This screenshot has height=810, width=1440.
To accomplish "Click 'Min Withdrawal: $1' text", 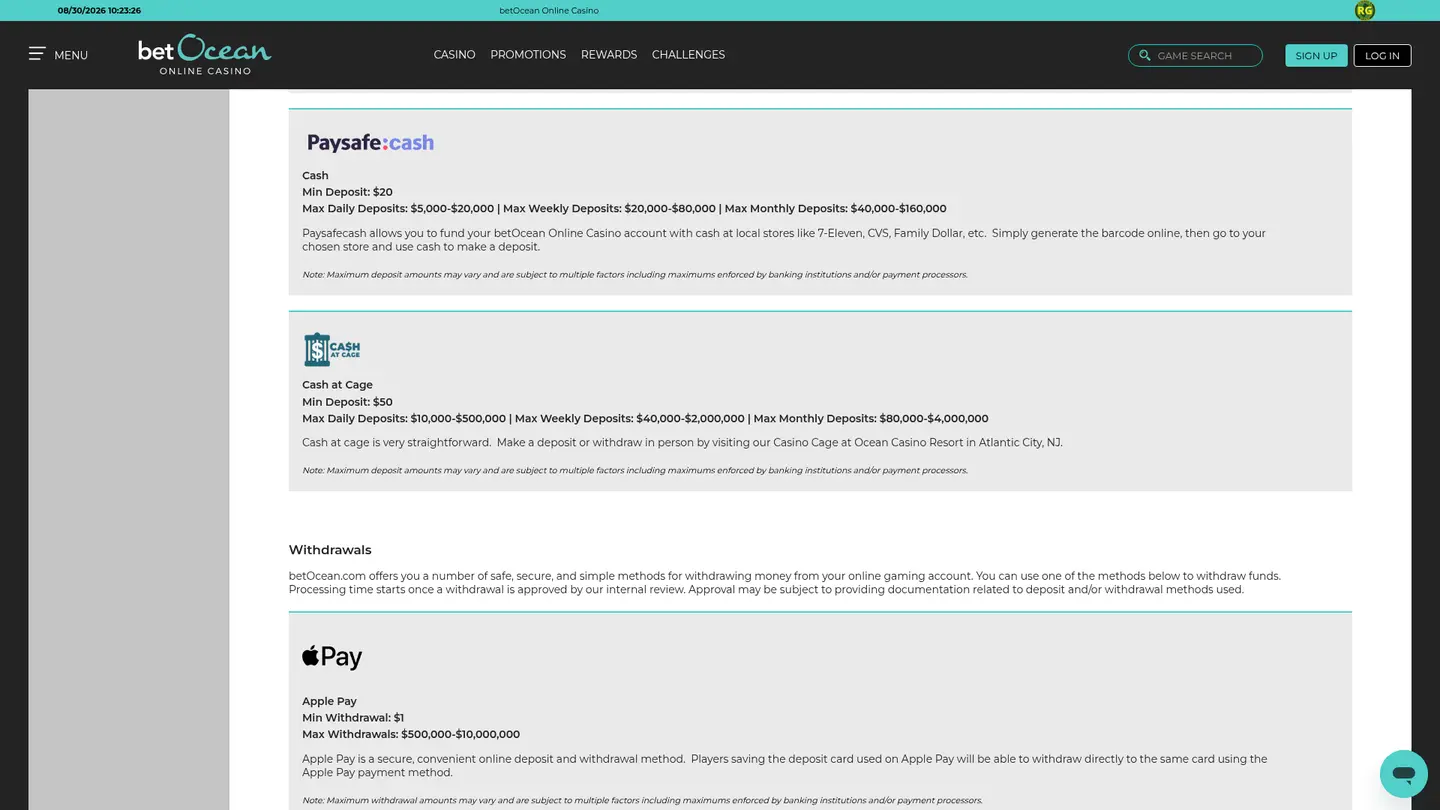I will (353, 718).
